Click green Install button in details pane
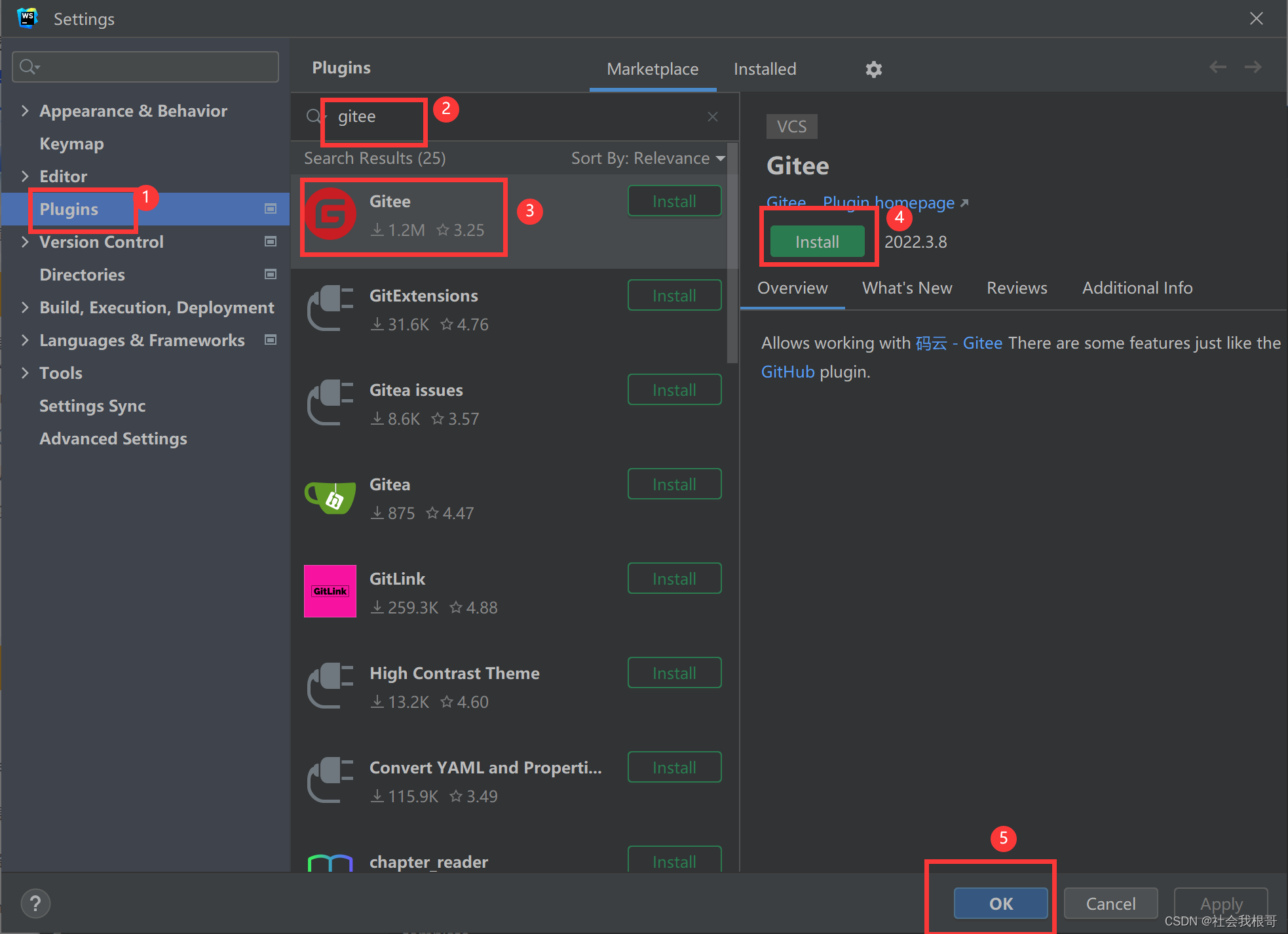Image resolution: width=1288 pixels, height=934 pixels. click(x=817, y=242)
